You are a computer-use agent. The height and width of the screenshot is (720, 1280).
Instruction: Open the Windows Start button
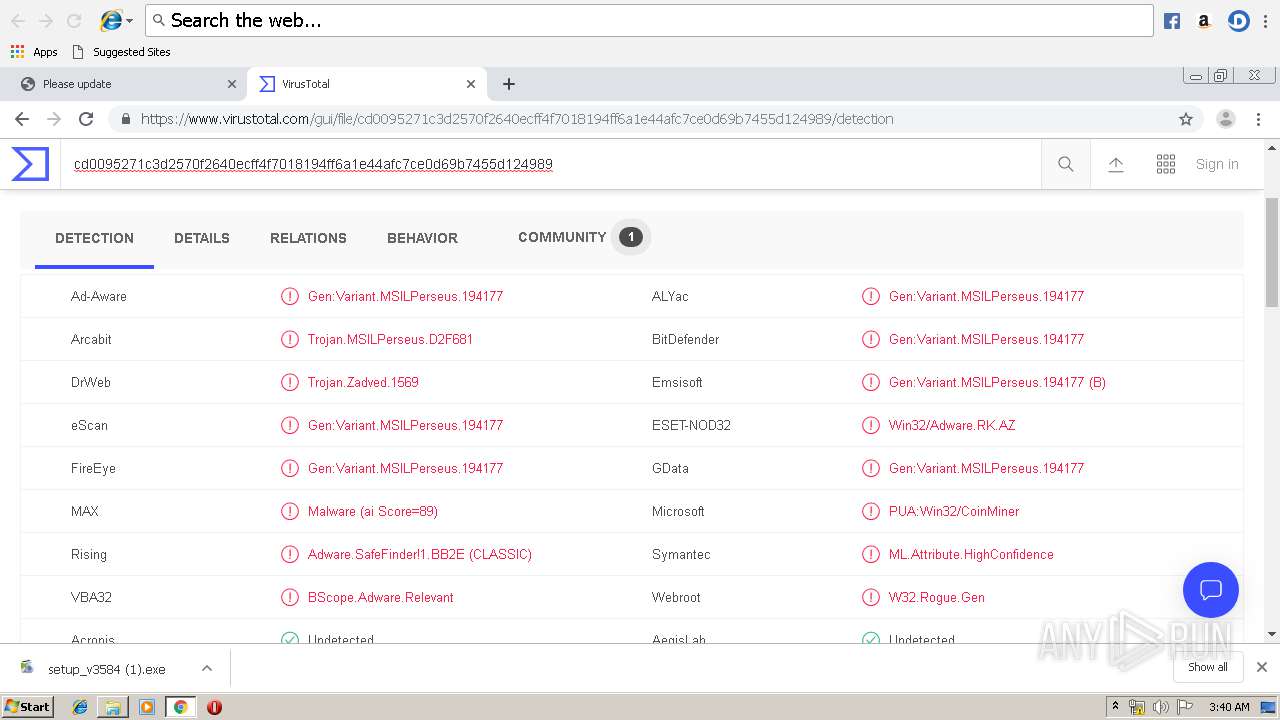coord(27,707)
